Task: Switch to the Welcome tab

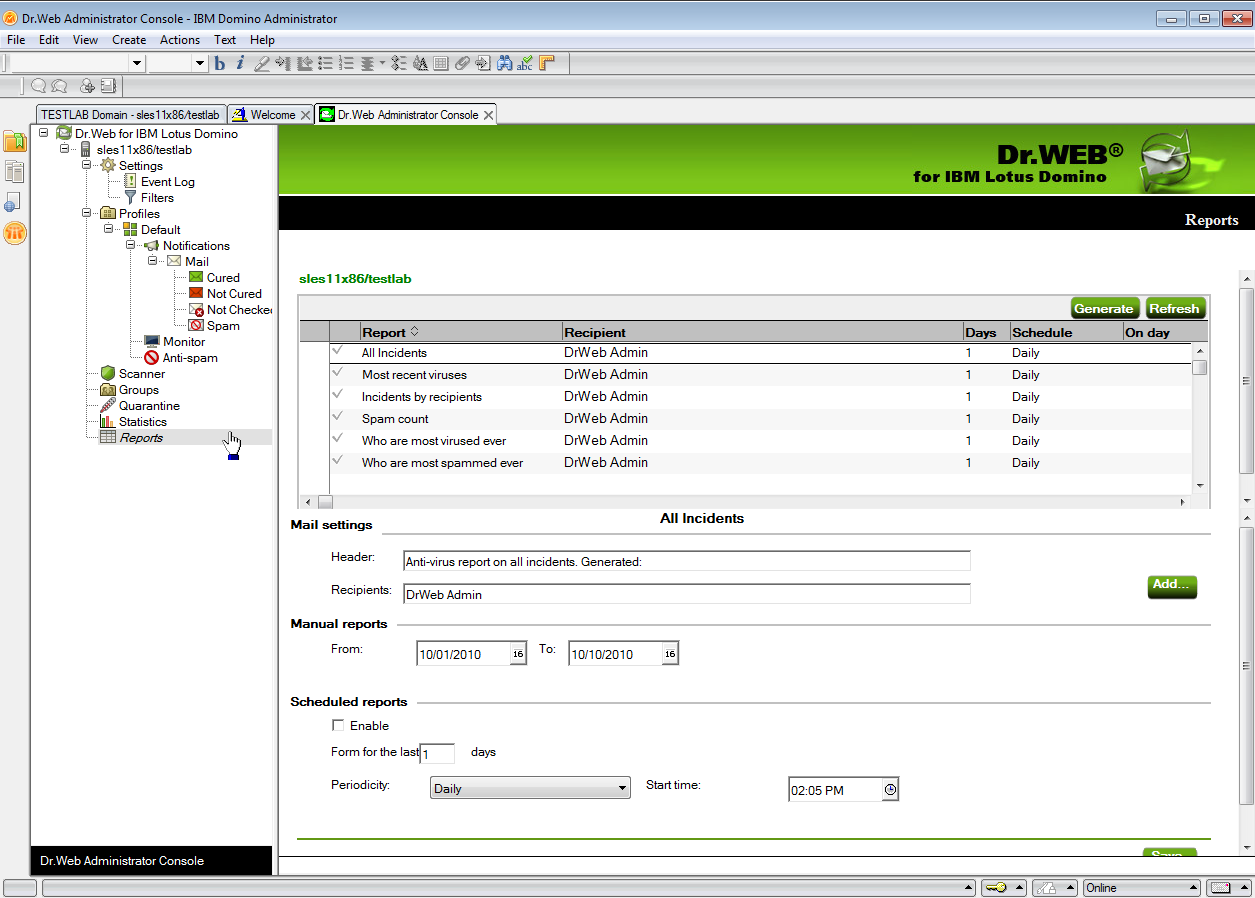Action: point(272,115)
